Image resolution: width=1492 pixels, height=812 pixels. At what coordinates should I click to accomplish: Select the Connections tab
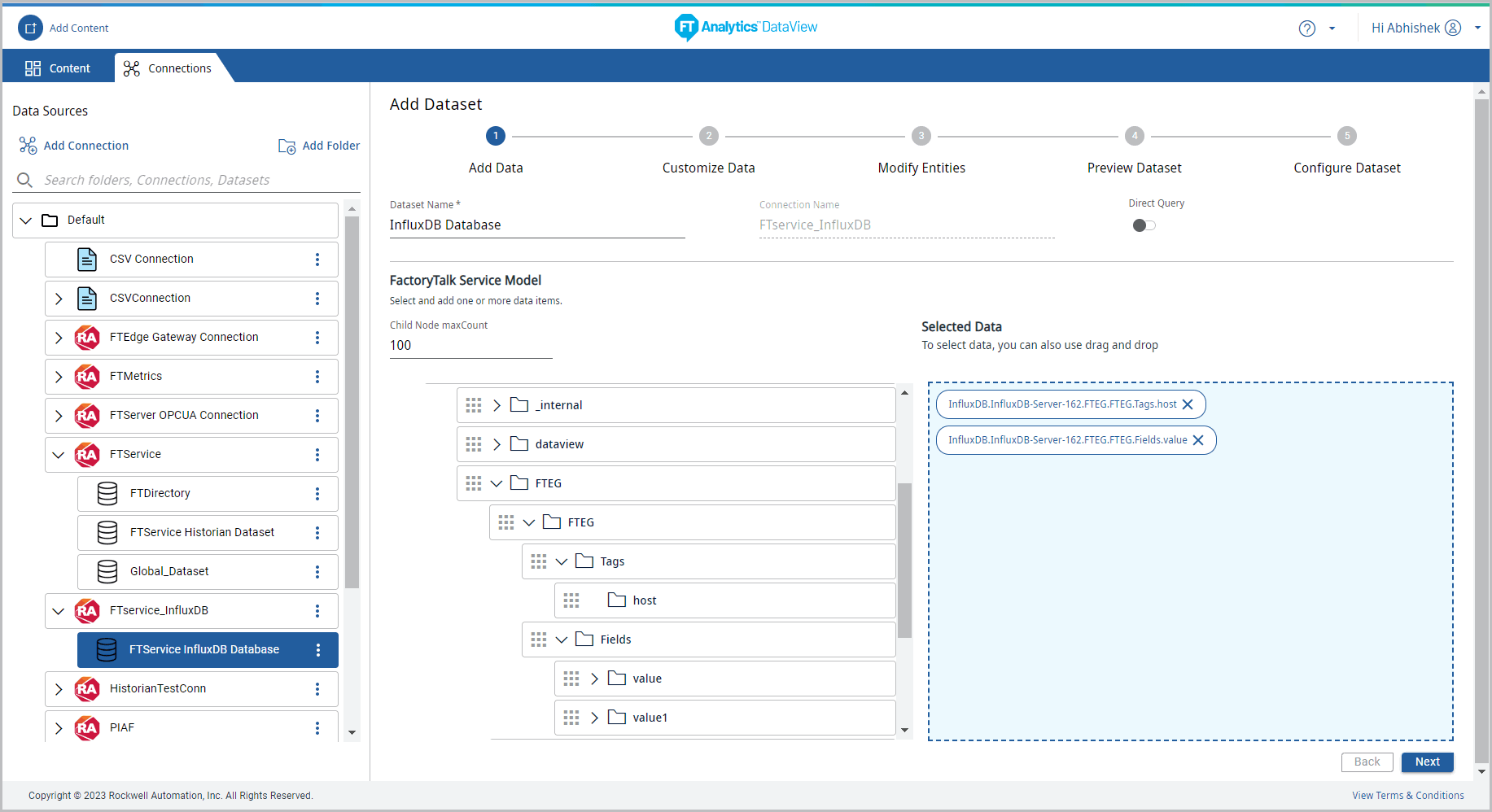(168, 68)
